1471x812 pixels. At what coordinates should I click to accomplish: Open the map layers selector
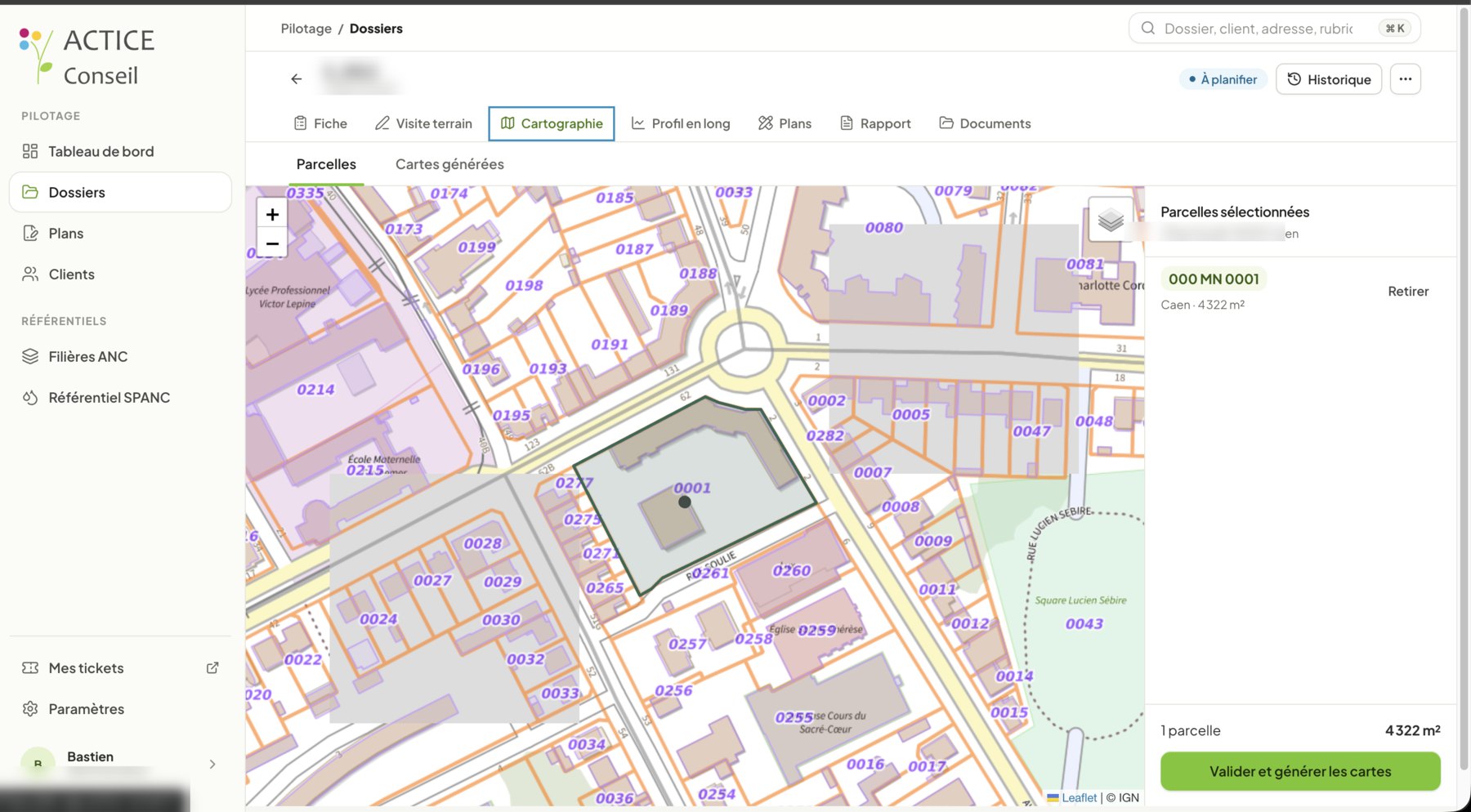coord(1111,219)
